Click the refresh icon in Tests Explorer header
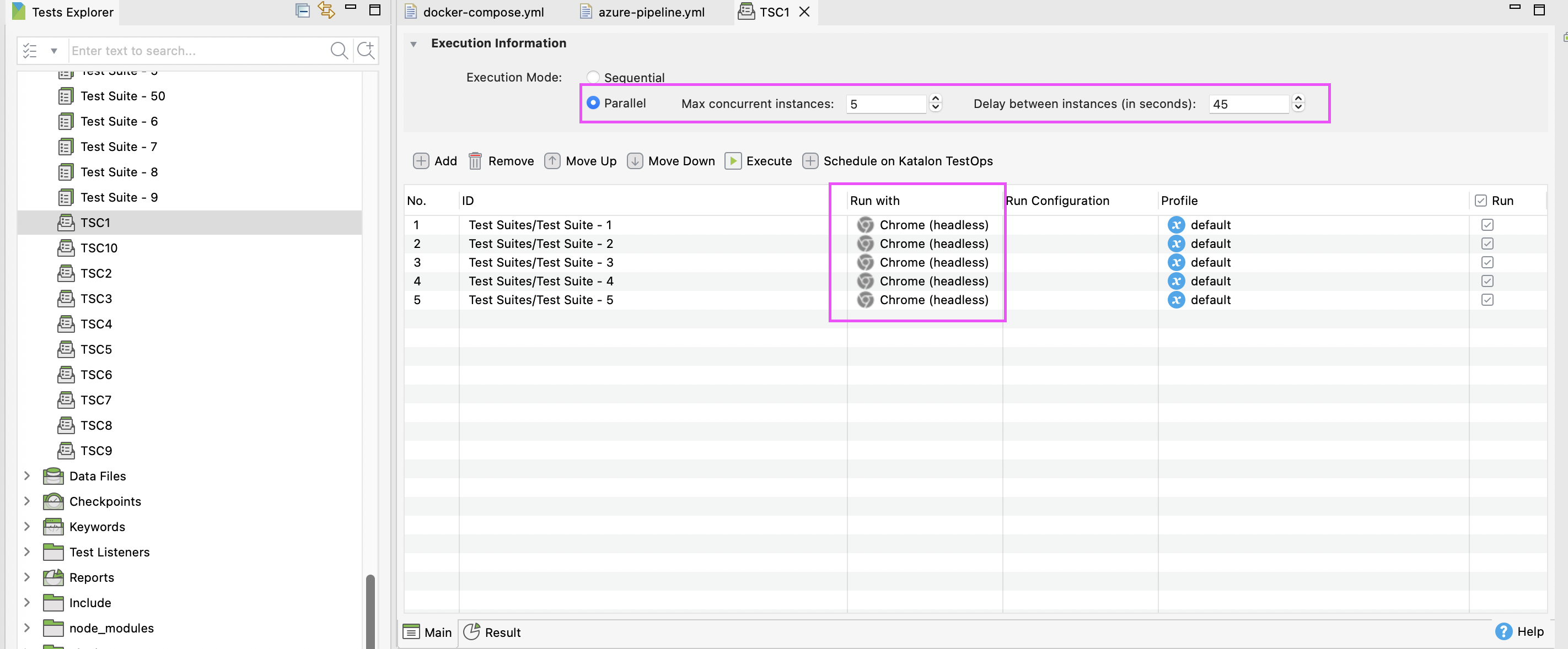1568x649 pixels. [326, 10]
